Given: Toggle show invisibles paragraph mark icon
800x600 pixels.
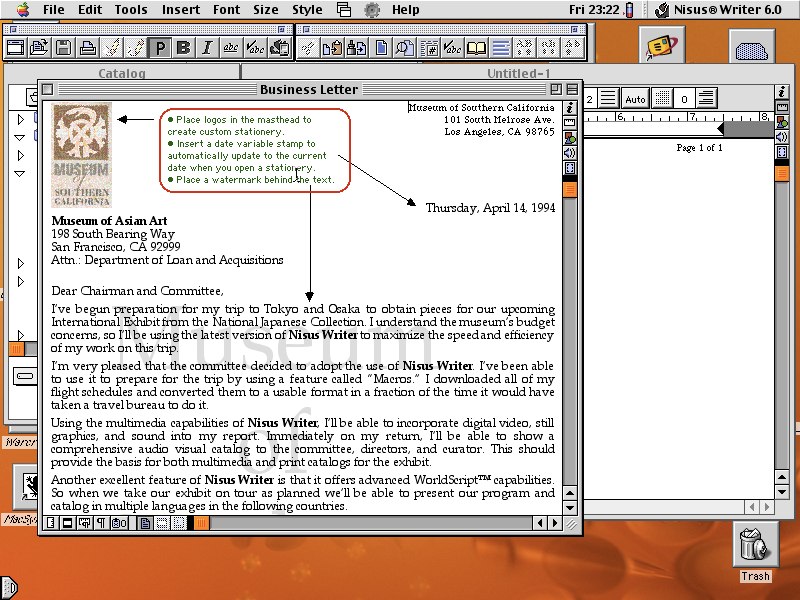Looking at the screenshot, I should (101, 523).
